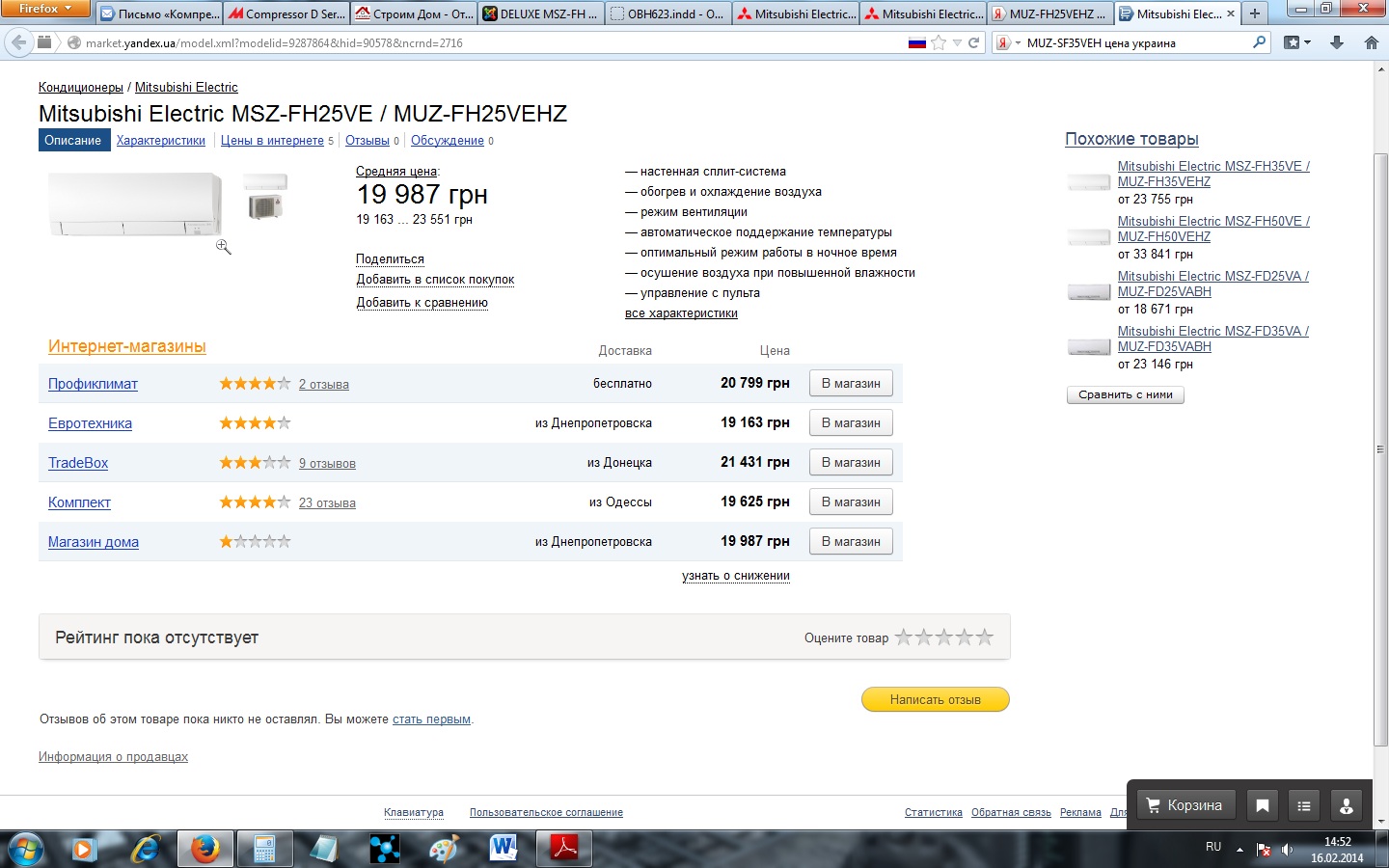
Task: Open similar model MSZ-FH35VE link
Action: pos(1213,174)
